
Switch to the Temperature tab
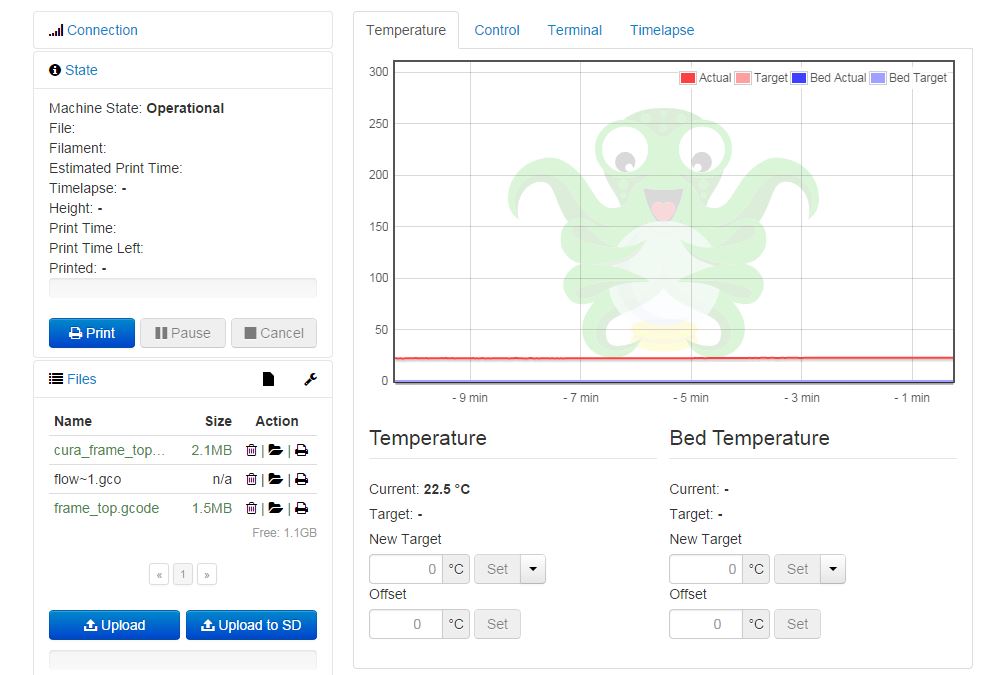tap(406, 30)
